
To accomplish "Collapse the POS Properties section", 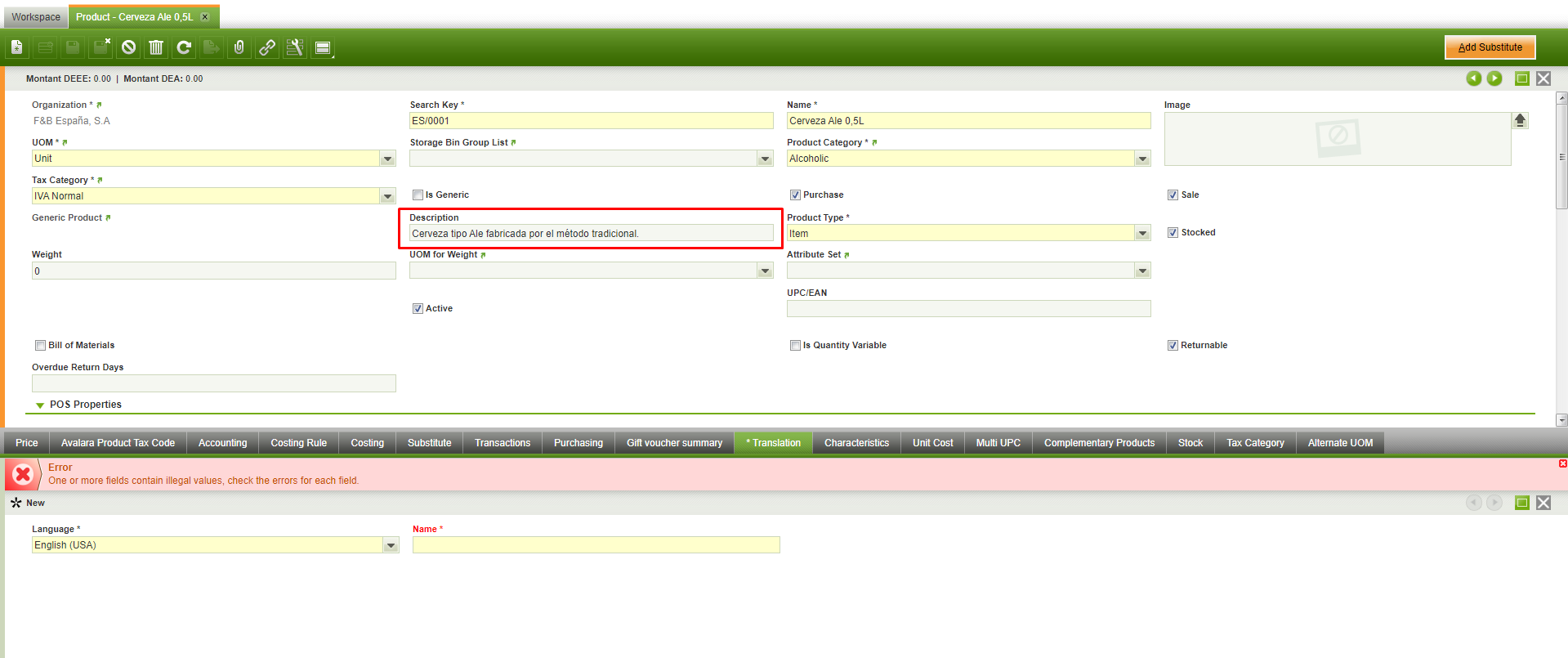I will click(x=40, y=405).
